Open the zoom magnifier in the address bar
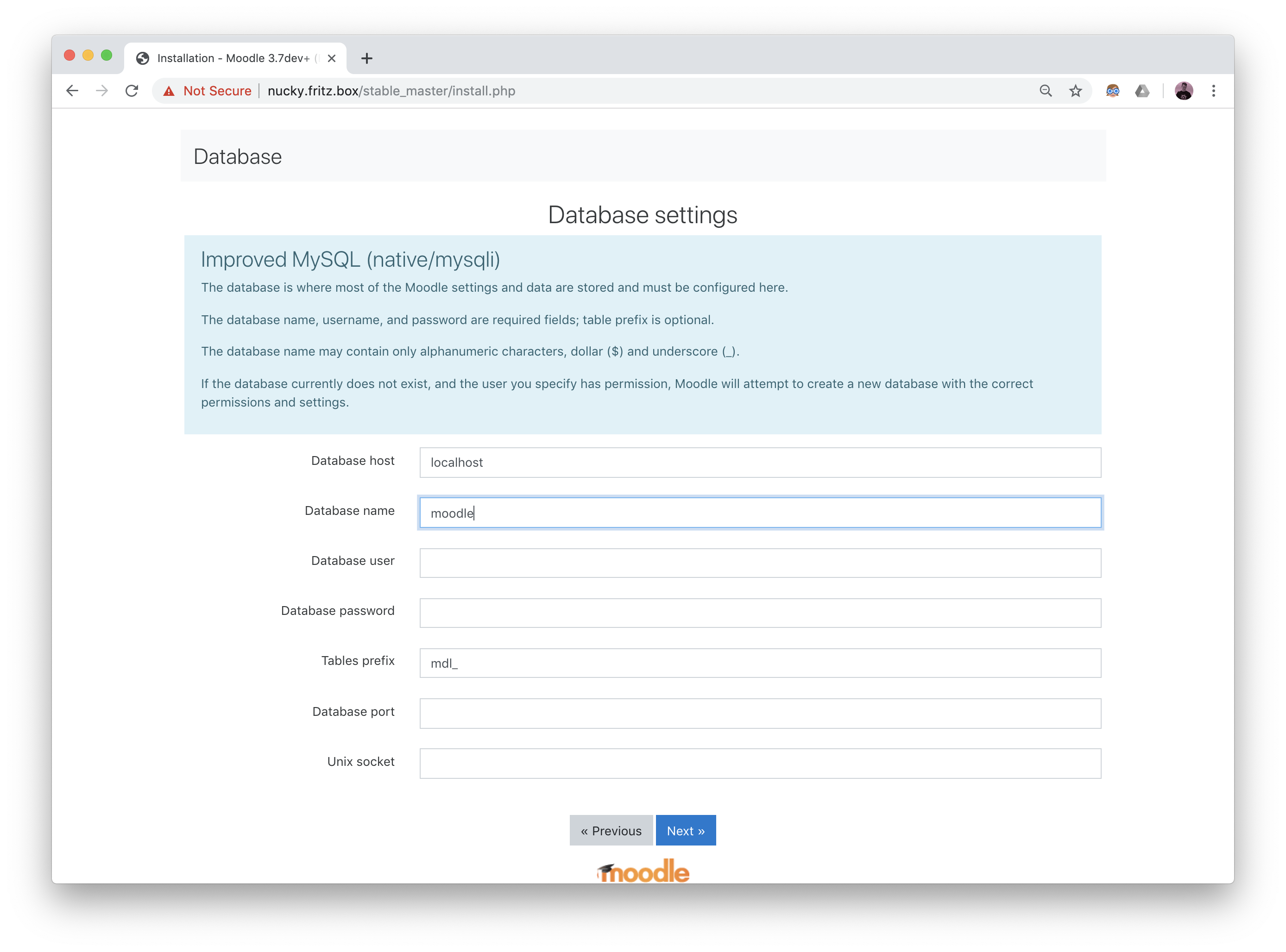 pyautogui.click(x=1046, y=90)
